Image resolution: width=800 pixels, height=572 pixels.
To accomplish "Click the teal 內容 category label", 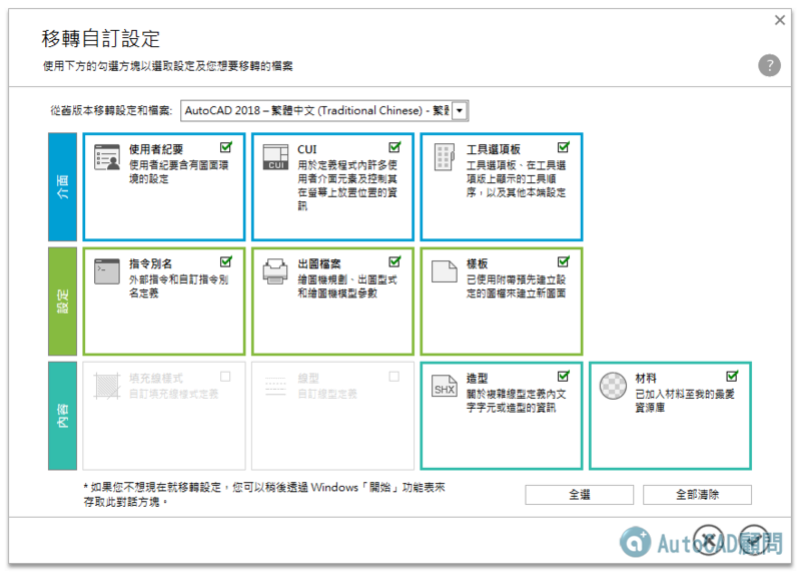I will click(x=62, y=416).
